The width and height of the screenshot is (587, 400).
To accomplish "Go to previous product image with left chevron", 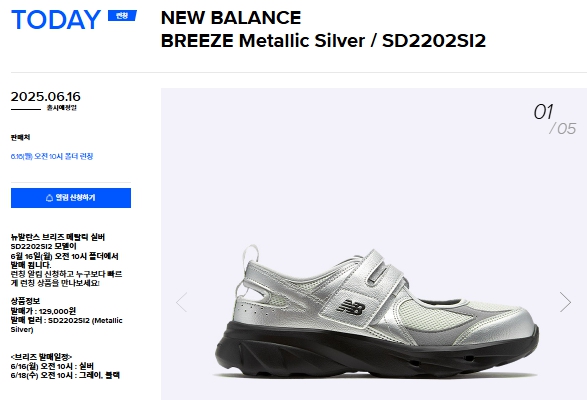I will point(182,302).
